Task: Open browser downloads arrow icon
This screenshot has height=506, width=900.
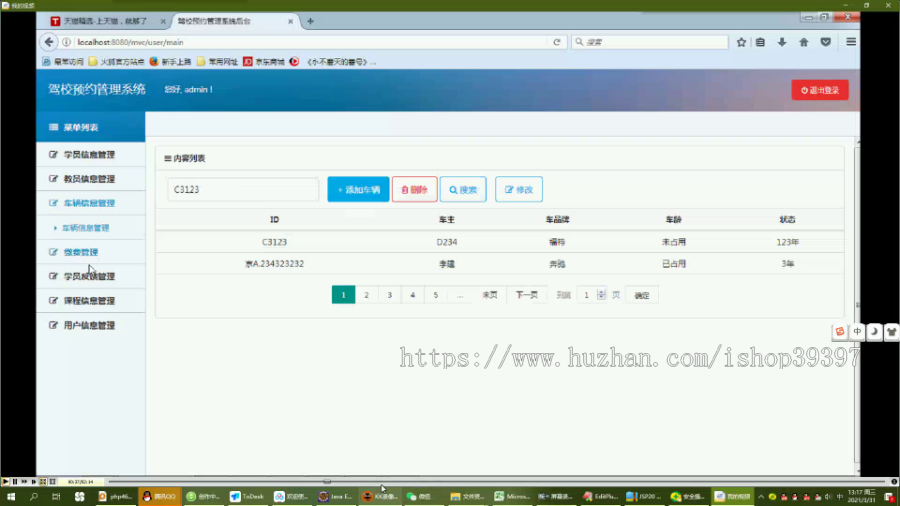Action: (782, 42)
